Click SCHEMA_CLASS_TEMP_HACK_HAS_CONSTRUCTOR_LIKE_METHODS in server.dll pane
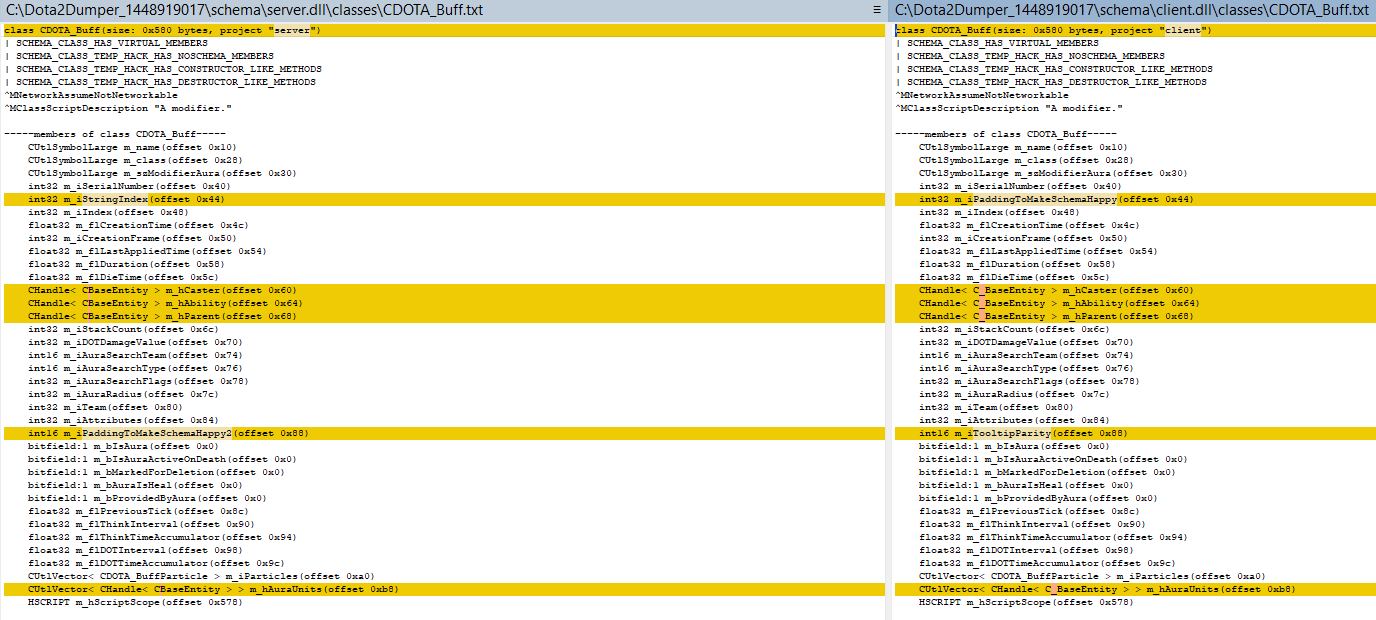Viewport: 1376px width, 620px height. 169,69
